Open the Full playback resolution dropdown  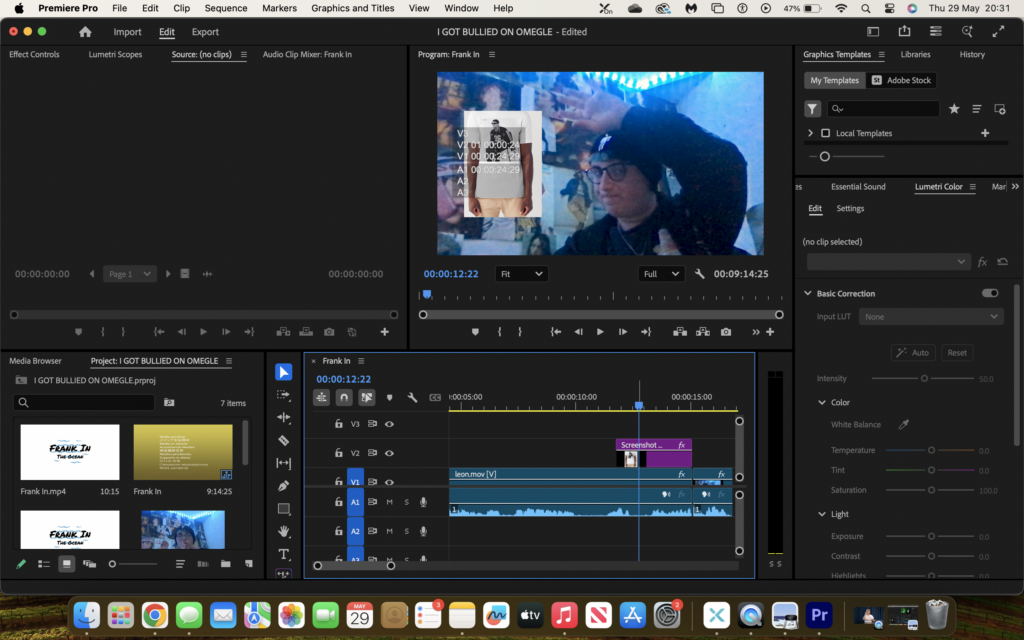coord(660,274)
